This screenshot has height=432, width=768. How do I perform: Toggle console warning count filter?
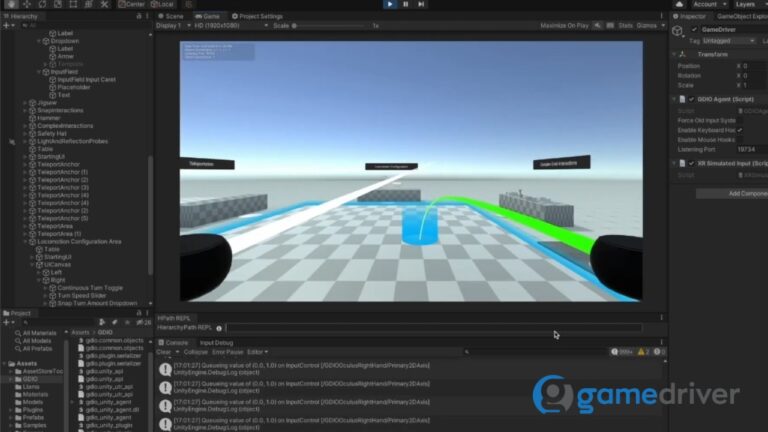point(643,352)
